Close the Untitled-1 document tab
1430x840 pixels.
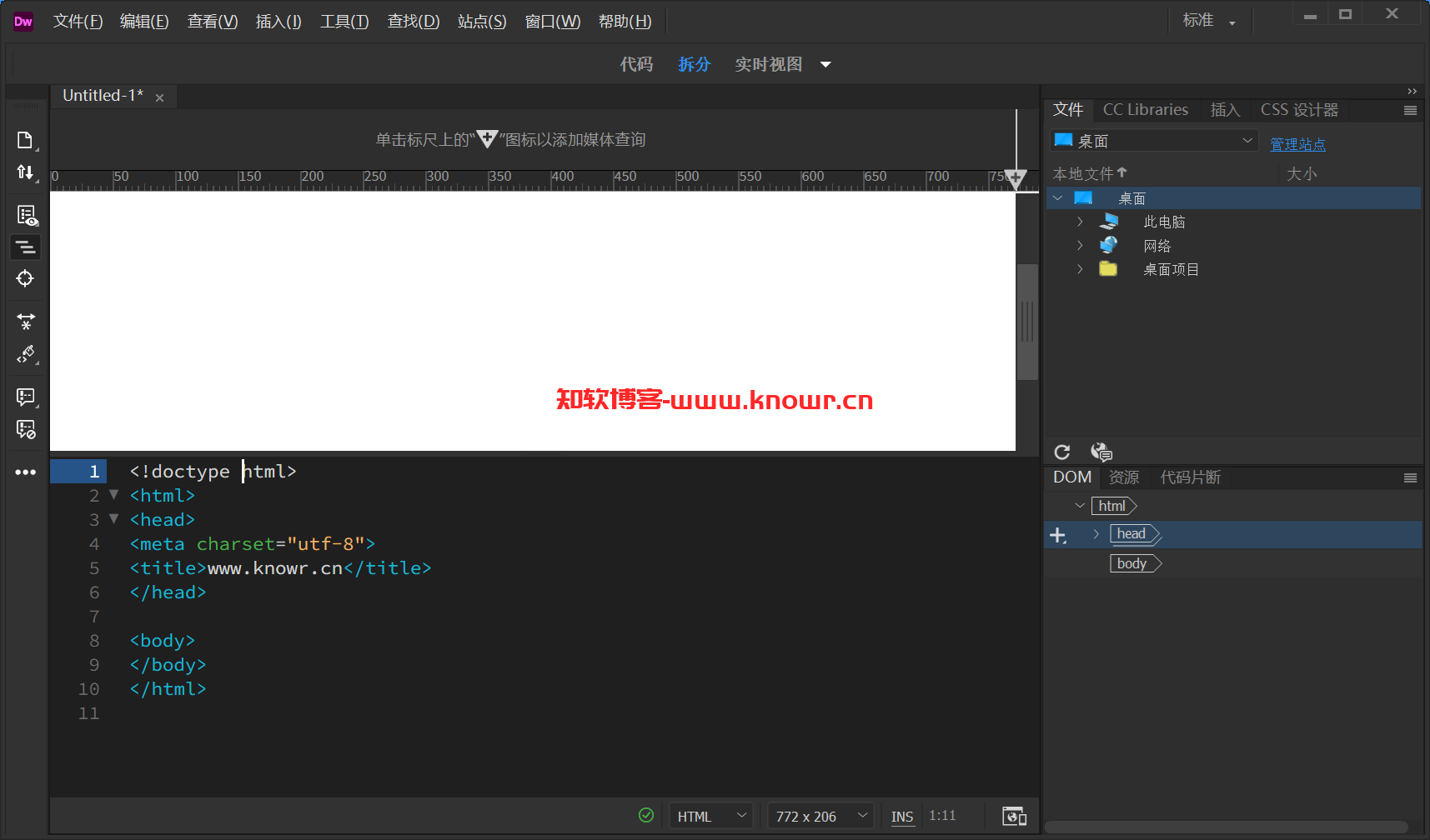(x=159, y=97)
